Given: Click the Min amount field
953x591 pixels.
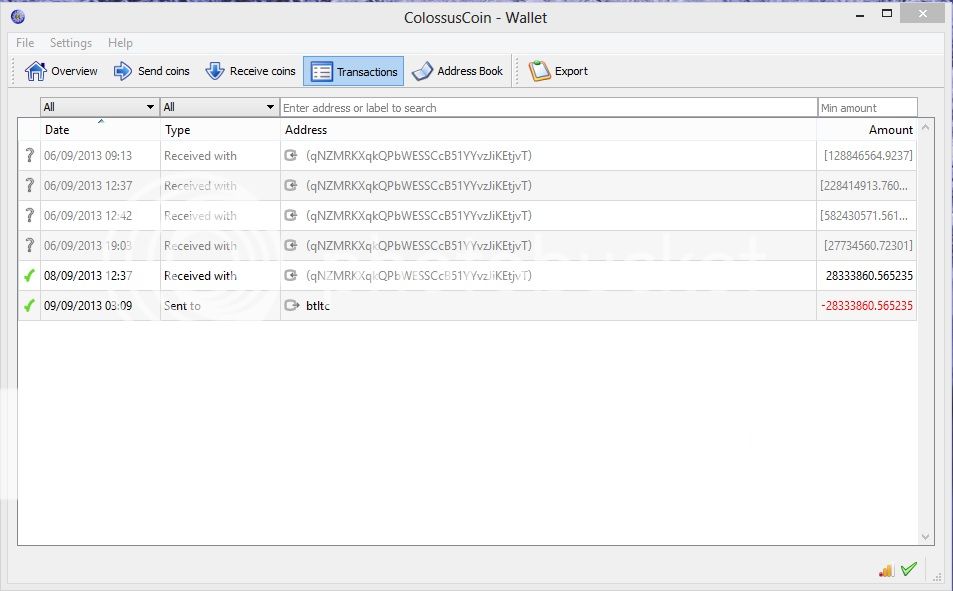Looking at the screenshot, I should coord(867,108).
